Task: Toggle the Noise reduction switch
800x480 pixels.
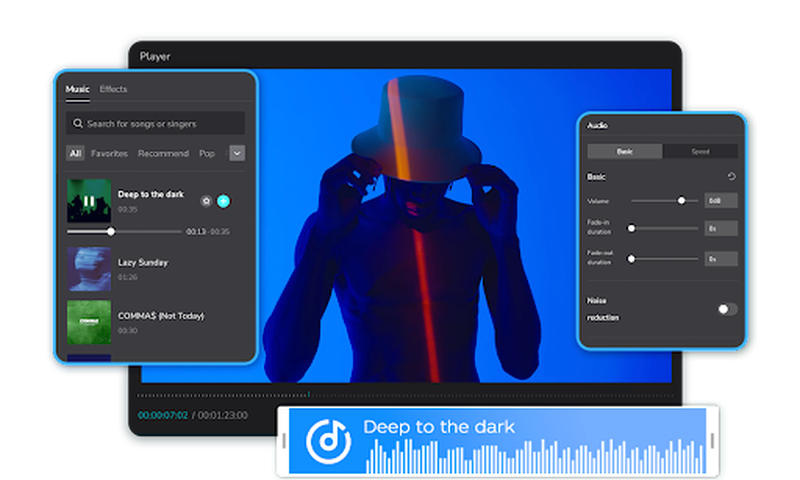Action: 728,309
